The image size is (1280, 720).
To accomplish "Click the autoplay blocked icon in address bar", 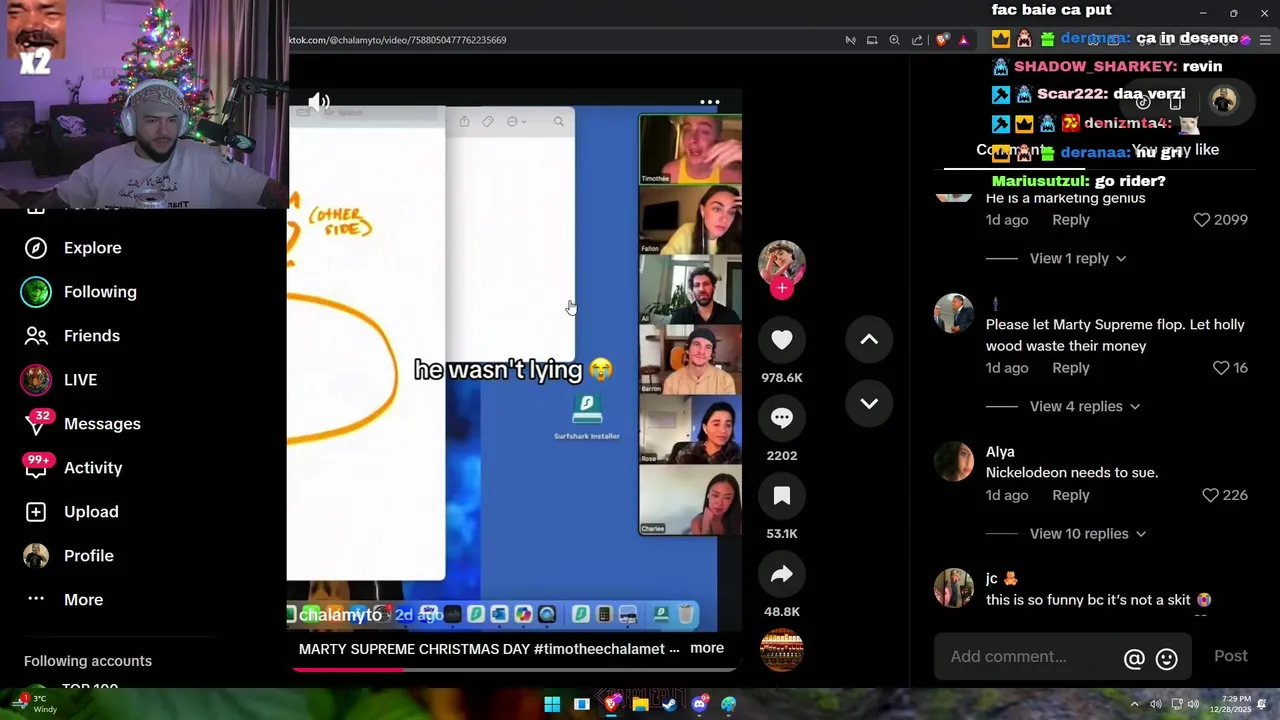I will pos(850,40).
